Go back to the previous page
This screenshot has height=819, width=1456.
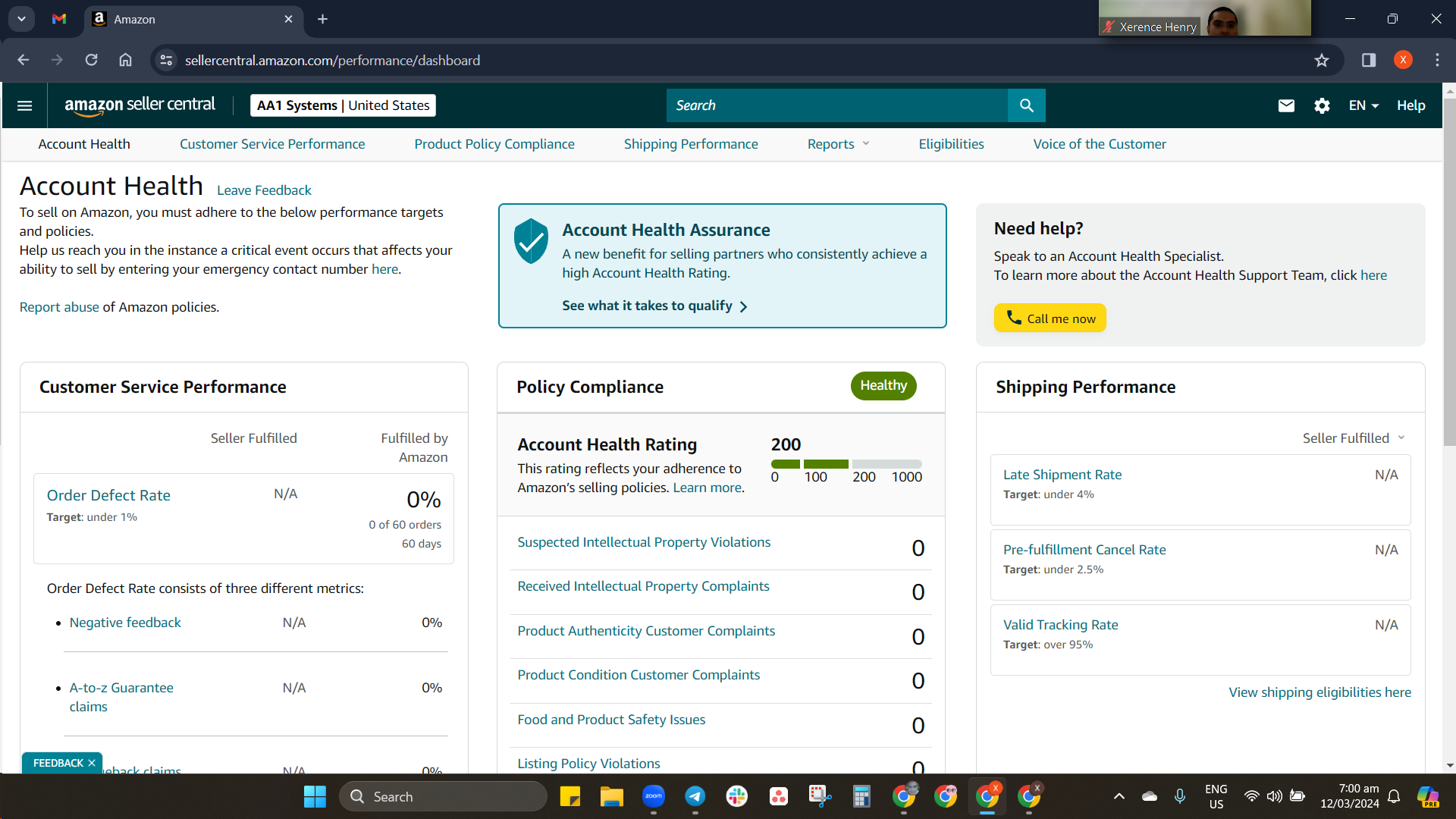tap(23, 60)
